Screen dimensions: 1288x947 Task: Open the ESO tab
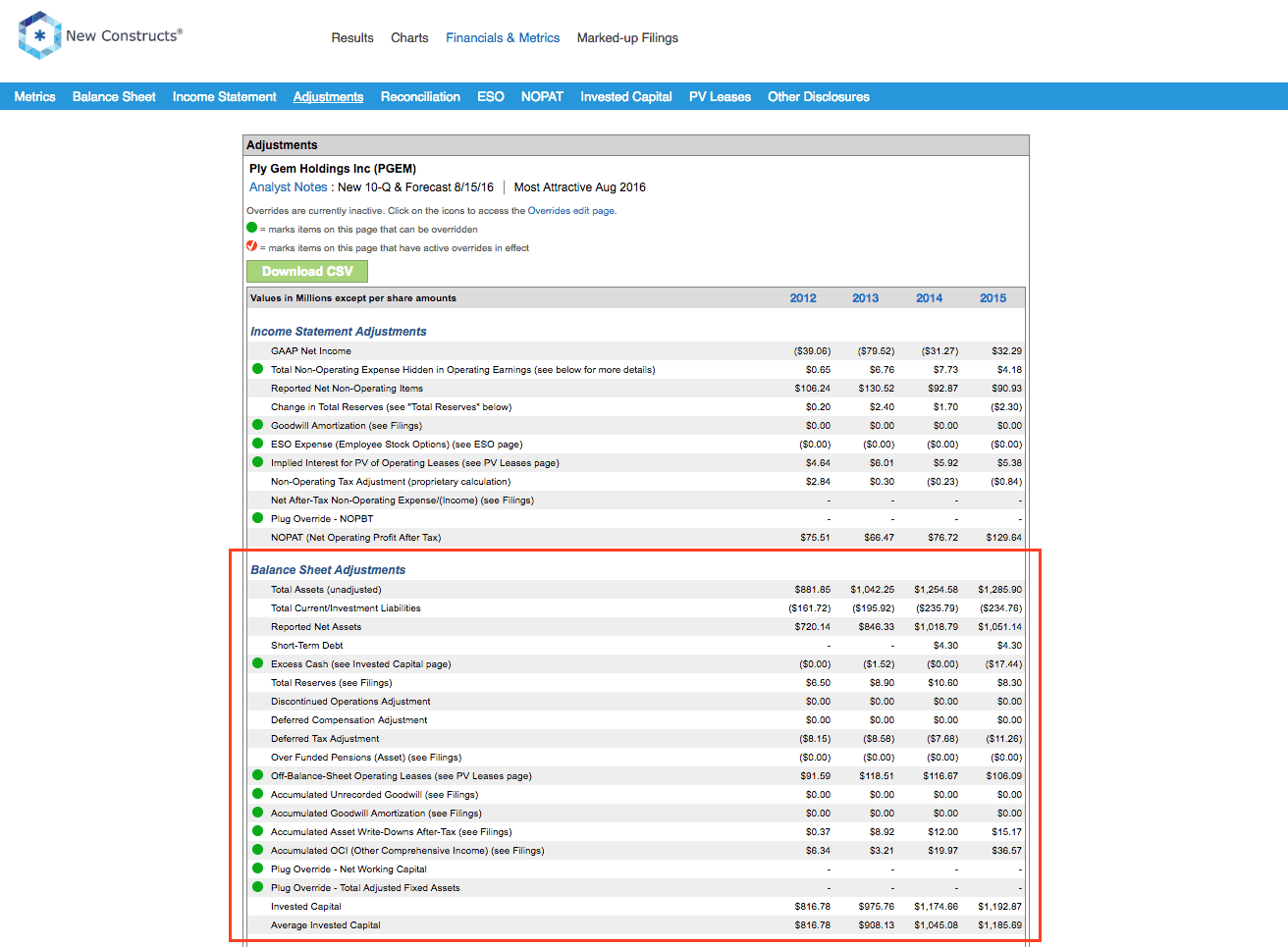tap(491, 96)
